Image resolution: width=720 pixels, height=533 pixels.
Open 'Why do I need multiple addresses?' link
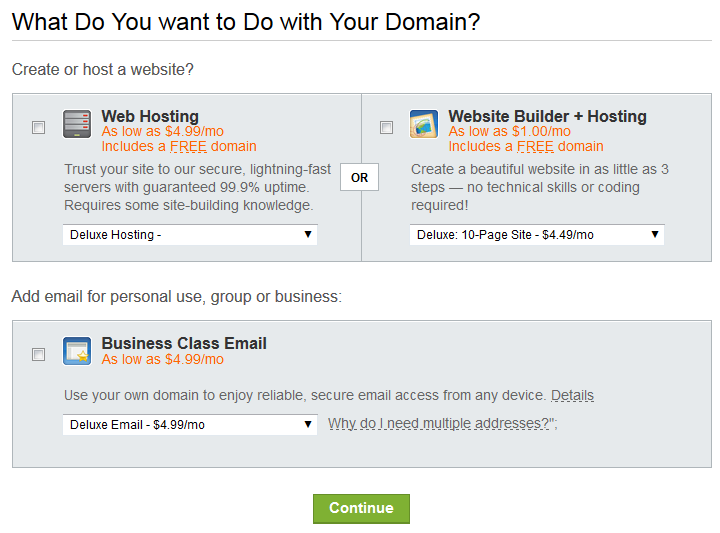439,423
